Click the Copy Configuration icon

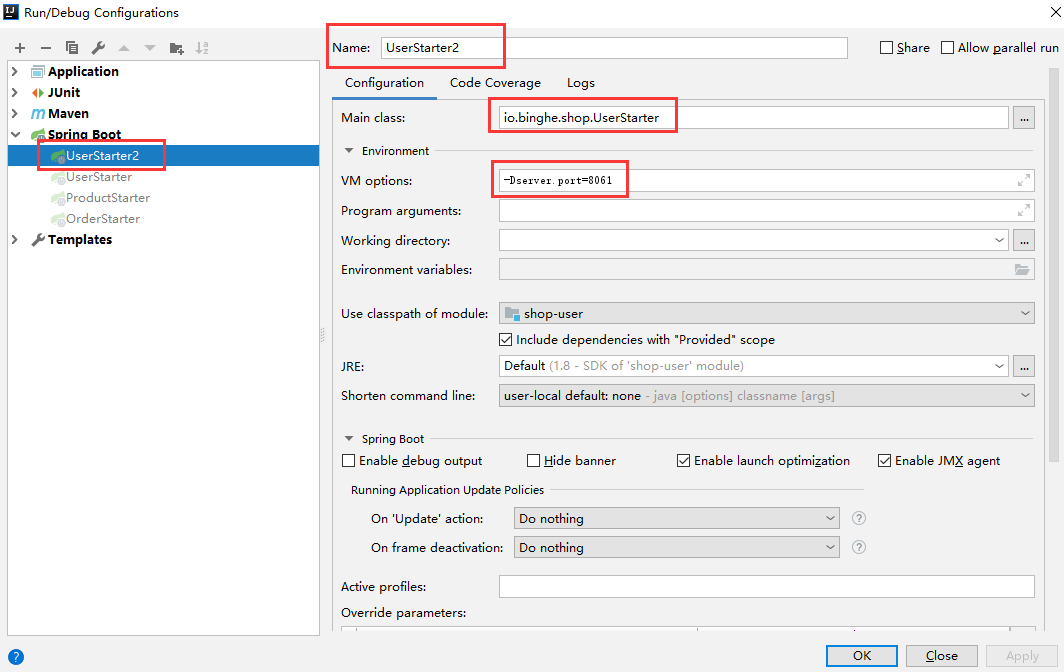[x=72, y=48]
